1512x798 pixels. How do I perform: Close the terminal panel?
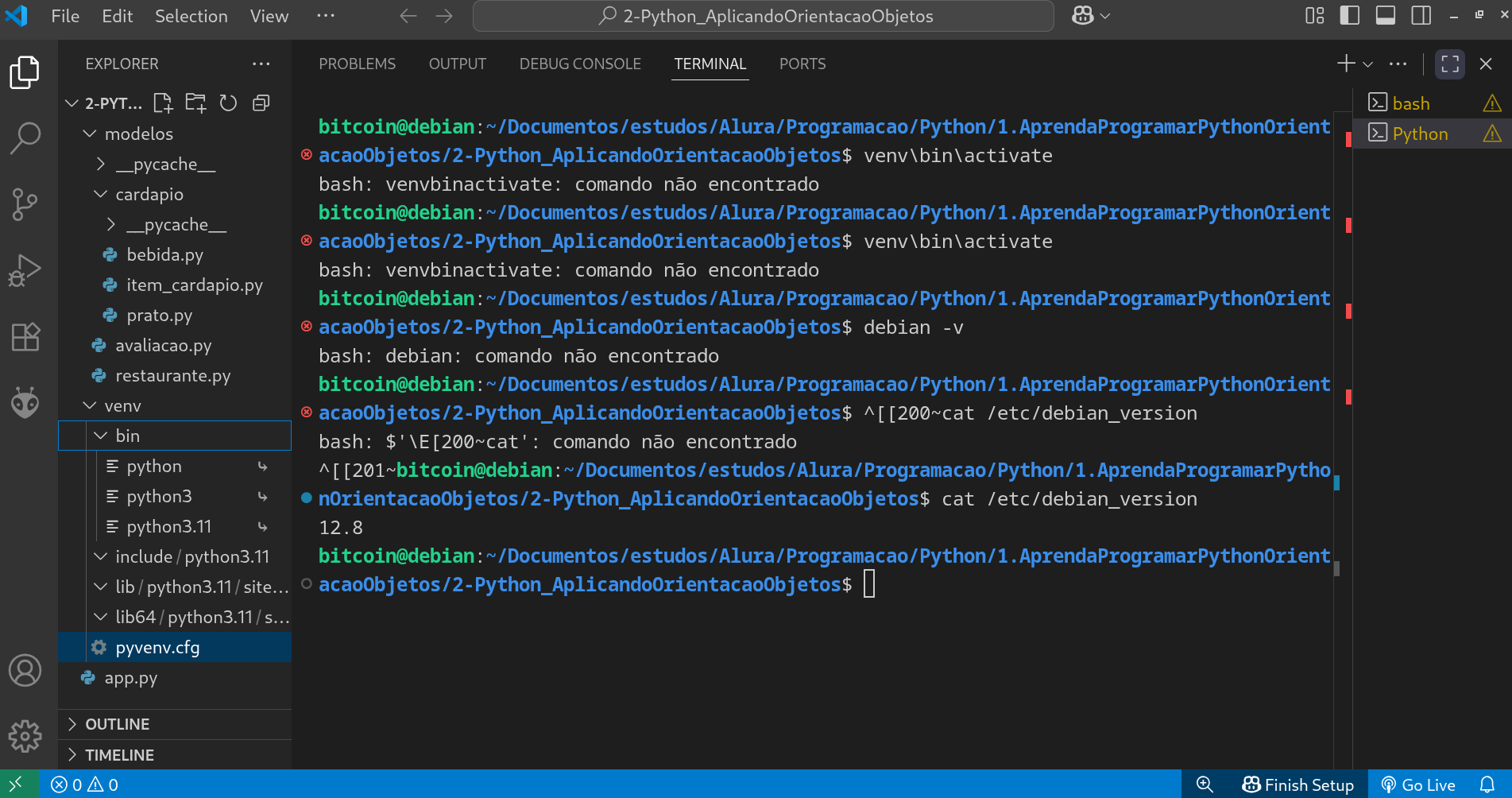pyautogui.click(x=1486, y=64)
